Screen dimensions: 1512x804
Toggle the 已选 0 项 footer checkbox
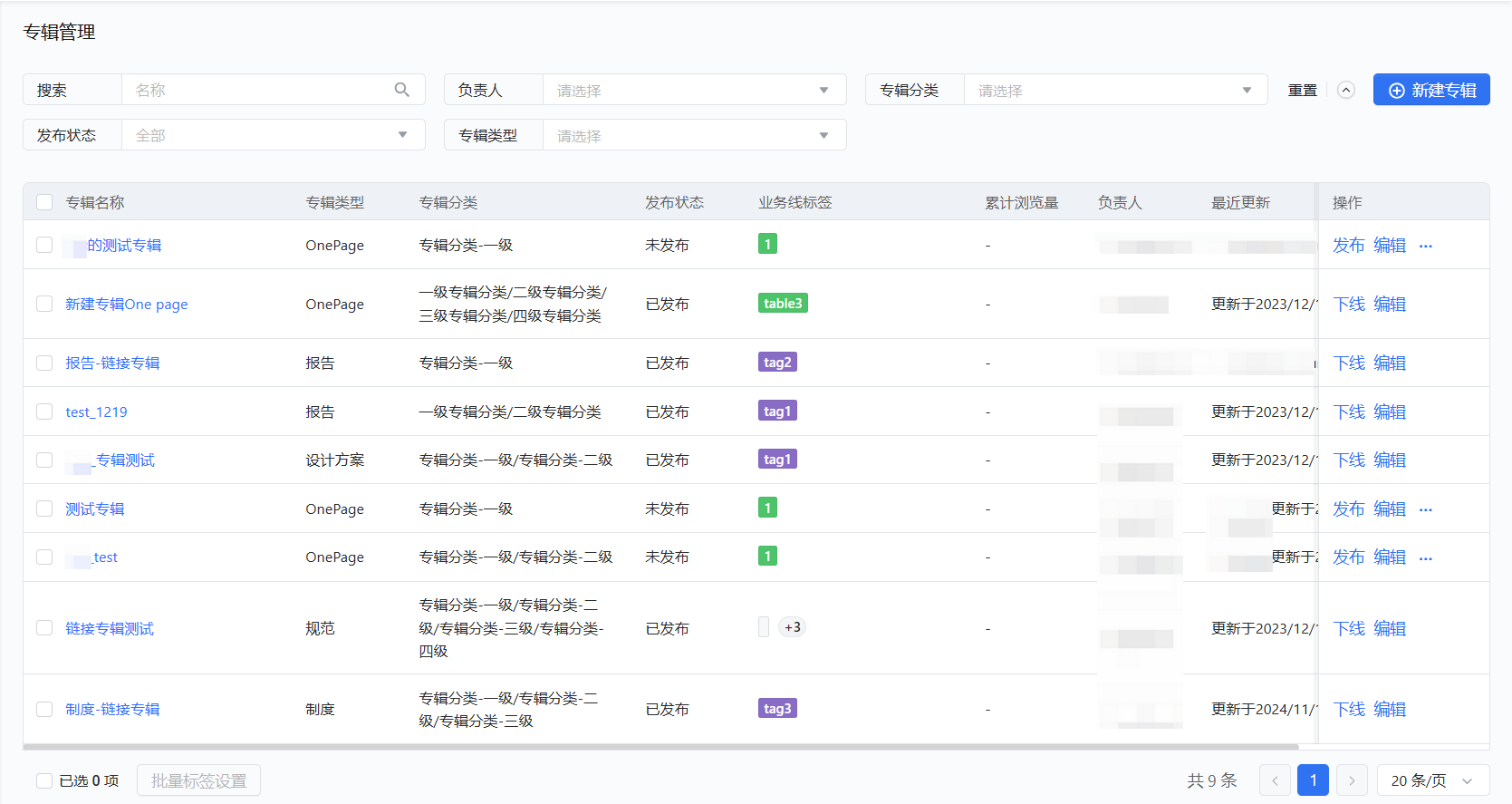point(44,780)
